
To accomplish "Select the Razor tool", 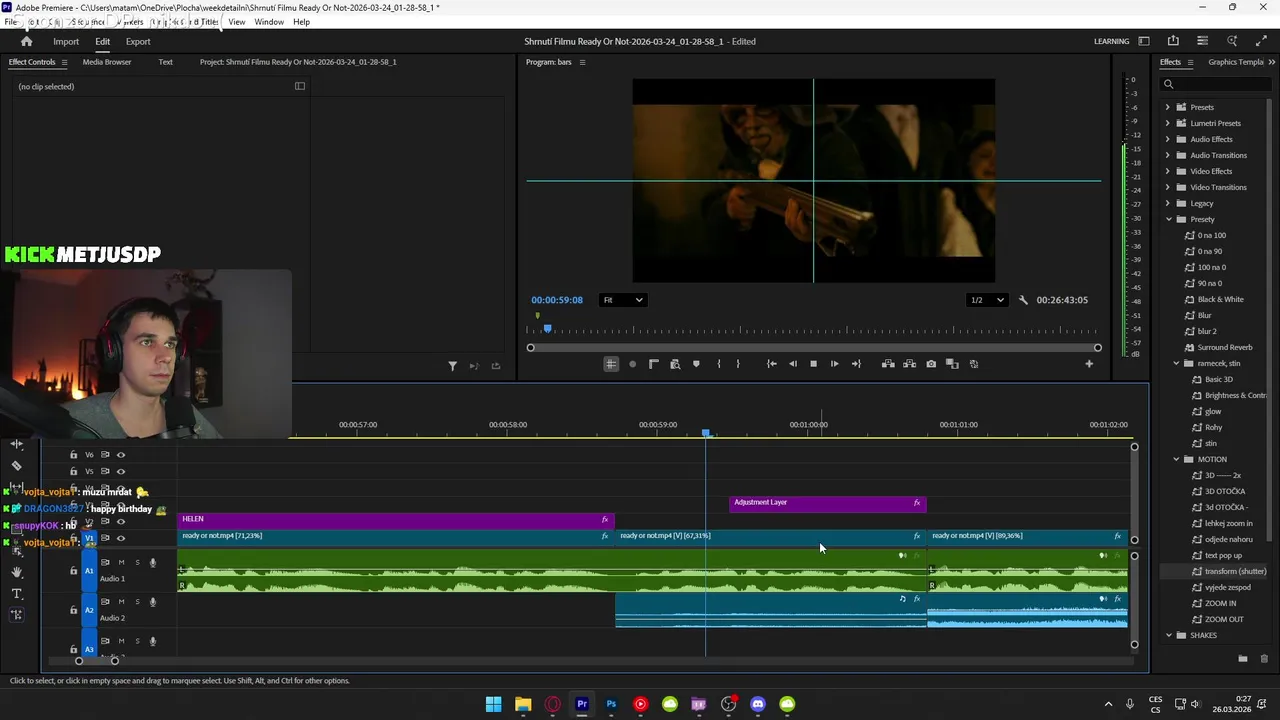I will (16, 466).
